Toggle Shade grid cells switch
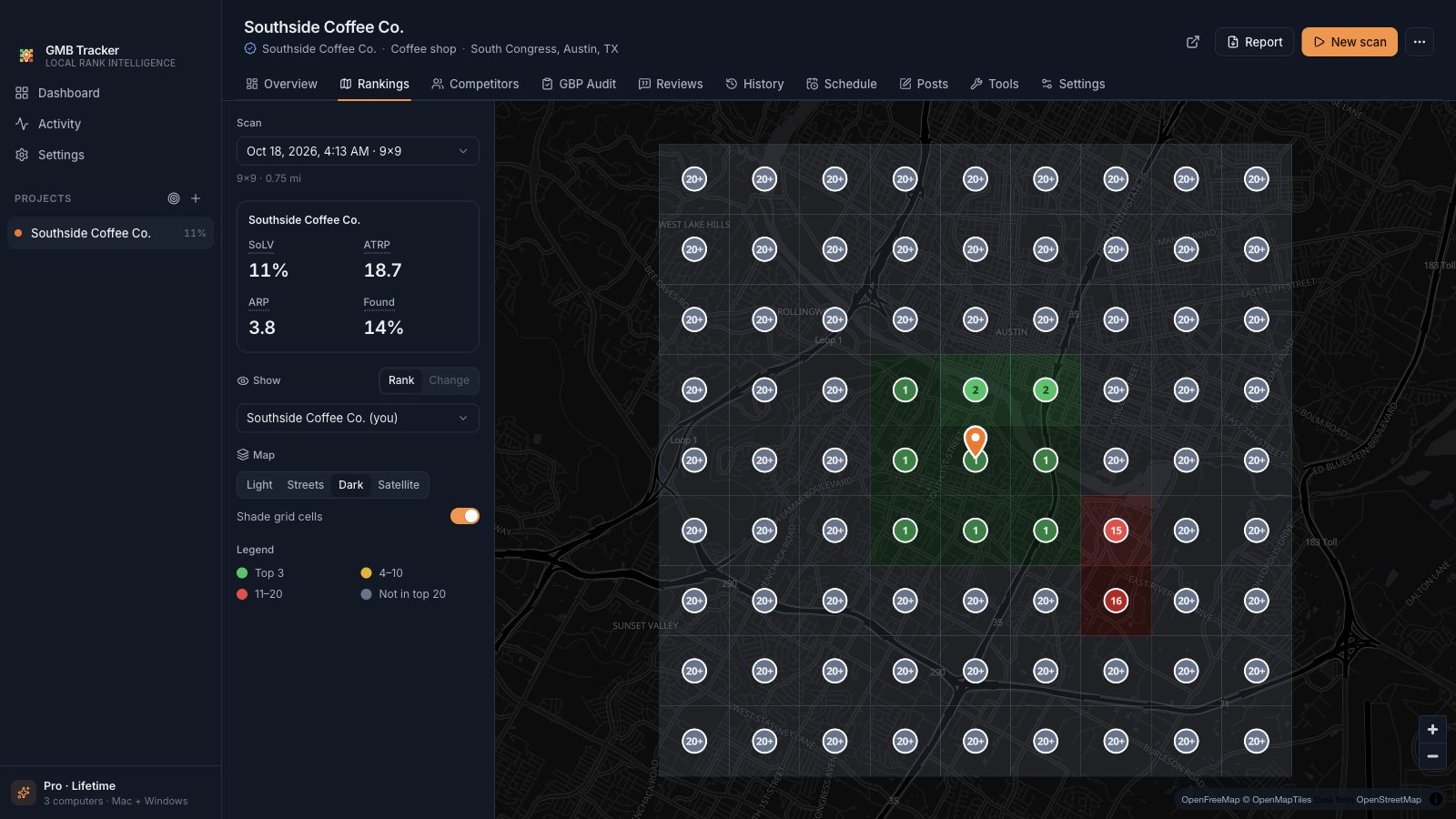 (x=465, y=516)
